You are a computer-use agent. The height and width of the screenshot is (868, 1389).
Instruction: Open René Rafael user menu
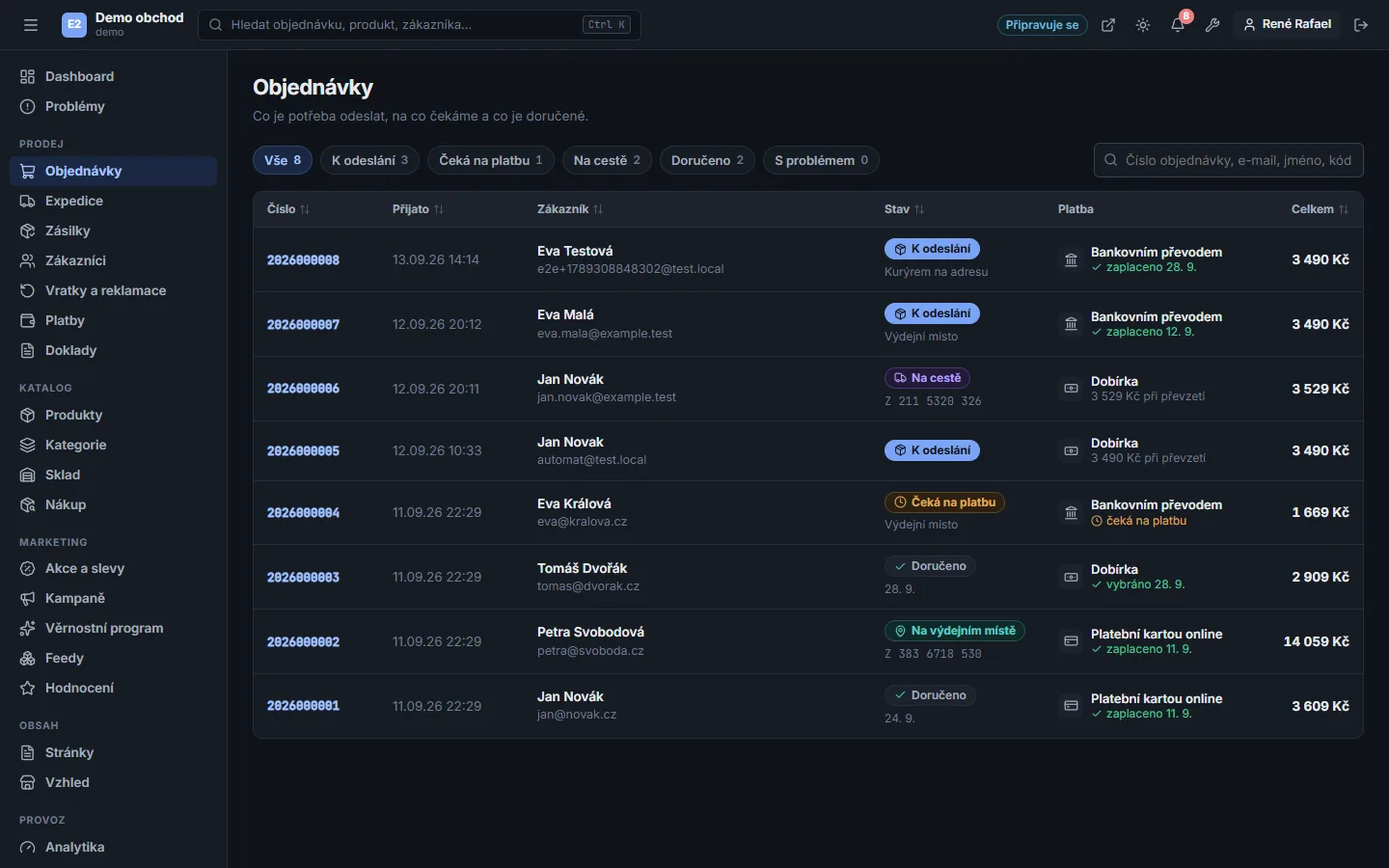click(1287, 24)
